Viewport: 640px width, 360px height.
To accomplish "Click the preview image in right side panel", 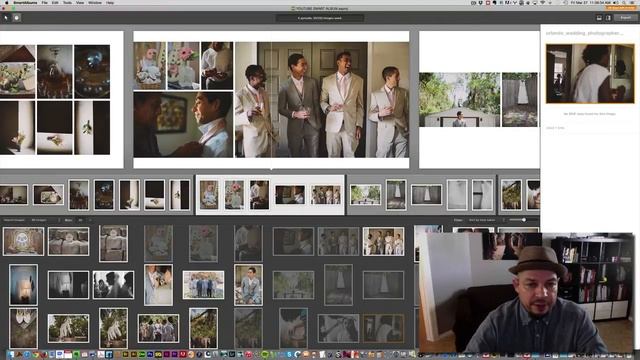I will click(590, 73).
